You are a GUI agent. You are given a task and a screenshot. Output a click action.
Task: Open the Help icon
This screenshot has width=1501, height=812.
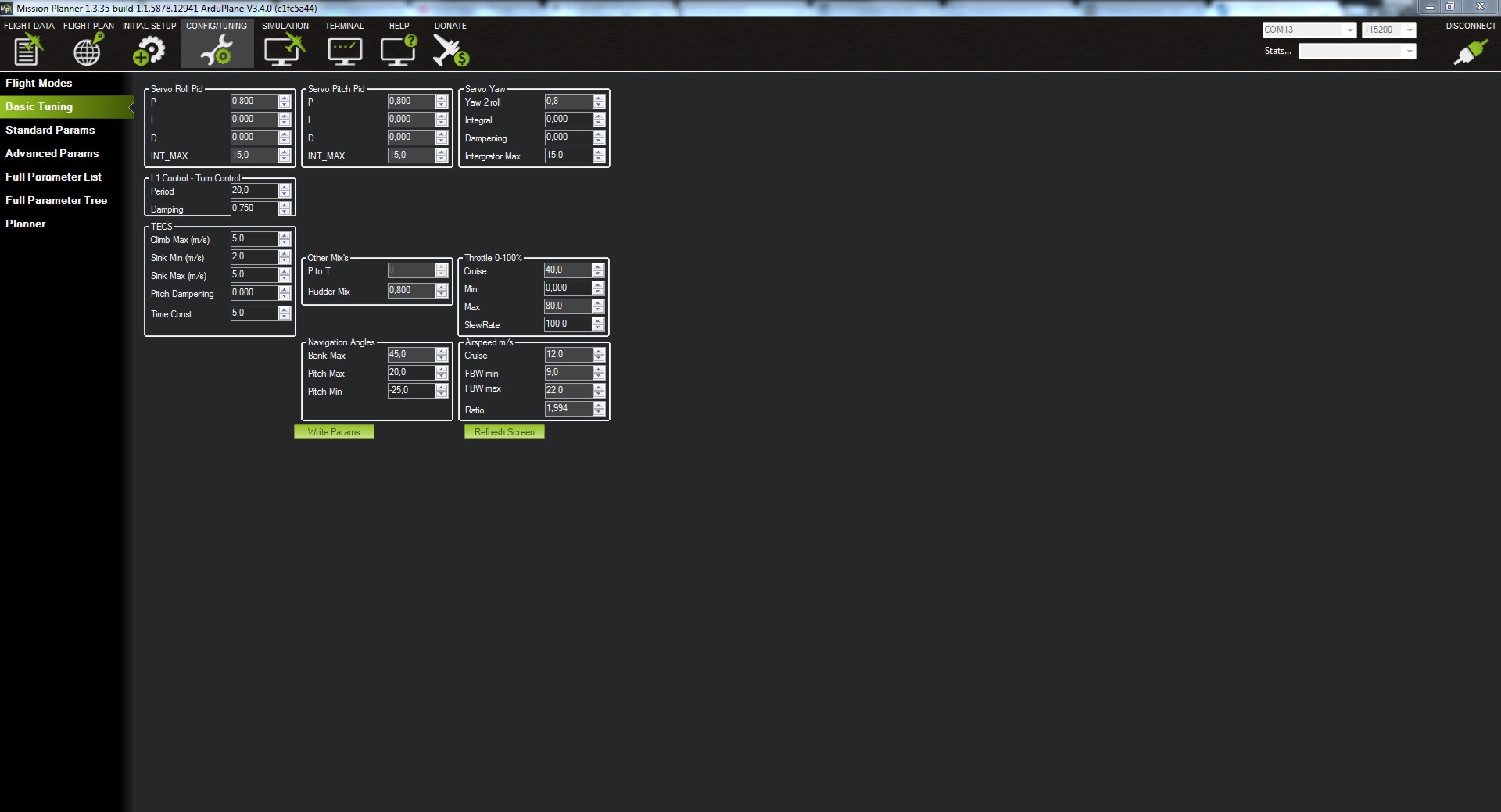pyautogui.click(x=399, y=50)
